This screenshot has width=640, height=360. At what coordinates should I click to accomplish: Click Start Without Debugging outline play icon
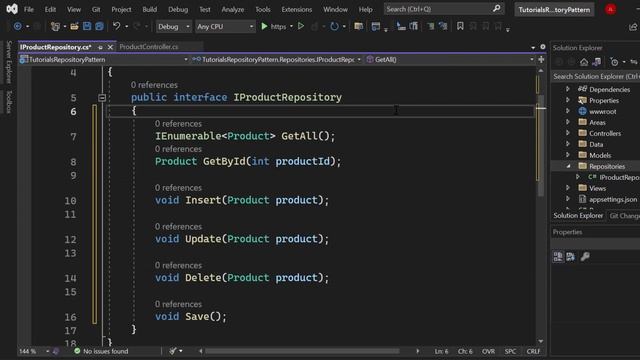coord(301,27)
